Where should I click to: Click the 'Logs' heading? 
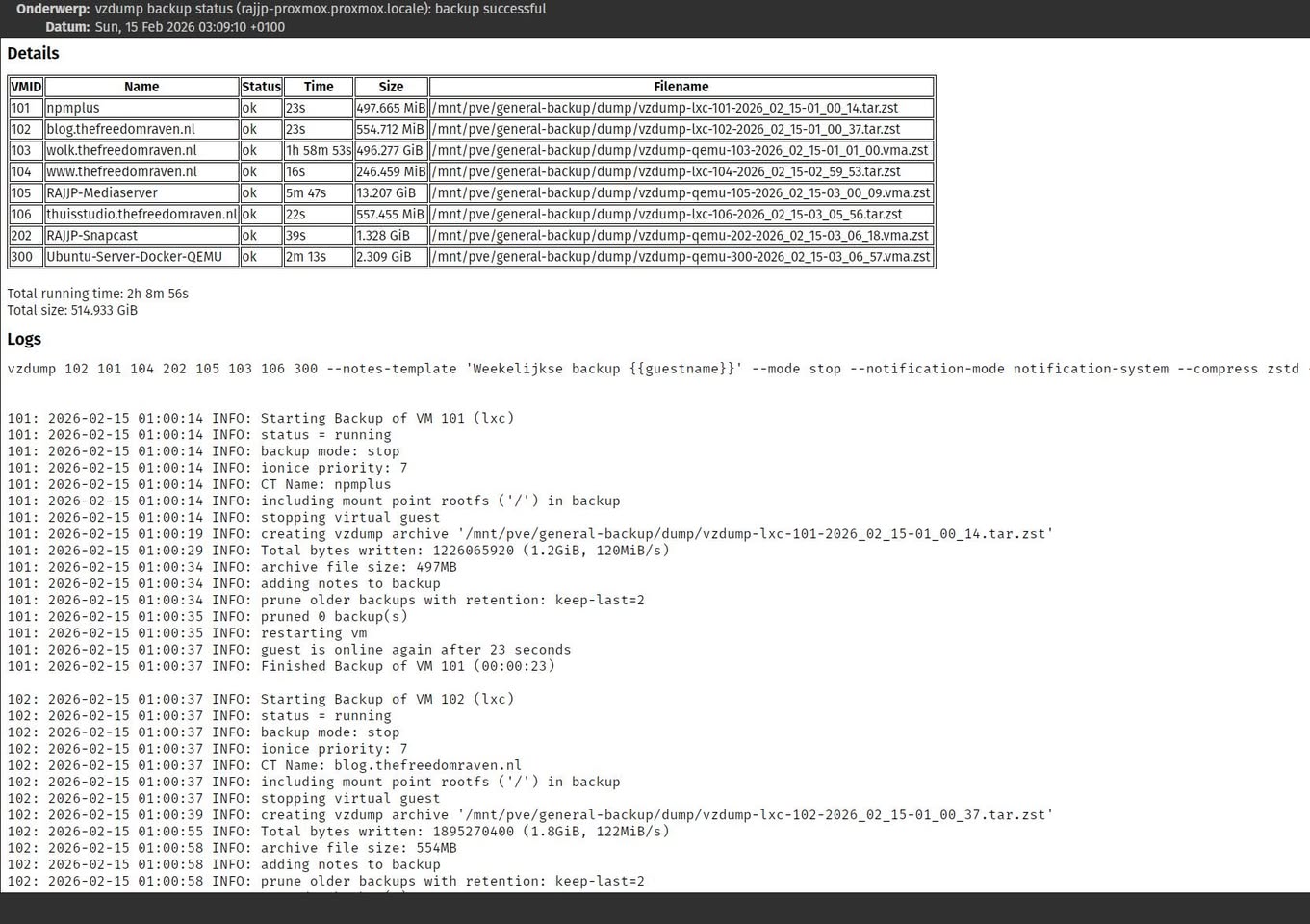pyautogui.click(x=24, y=339)
